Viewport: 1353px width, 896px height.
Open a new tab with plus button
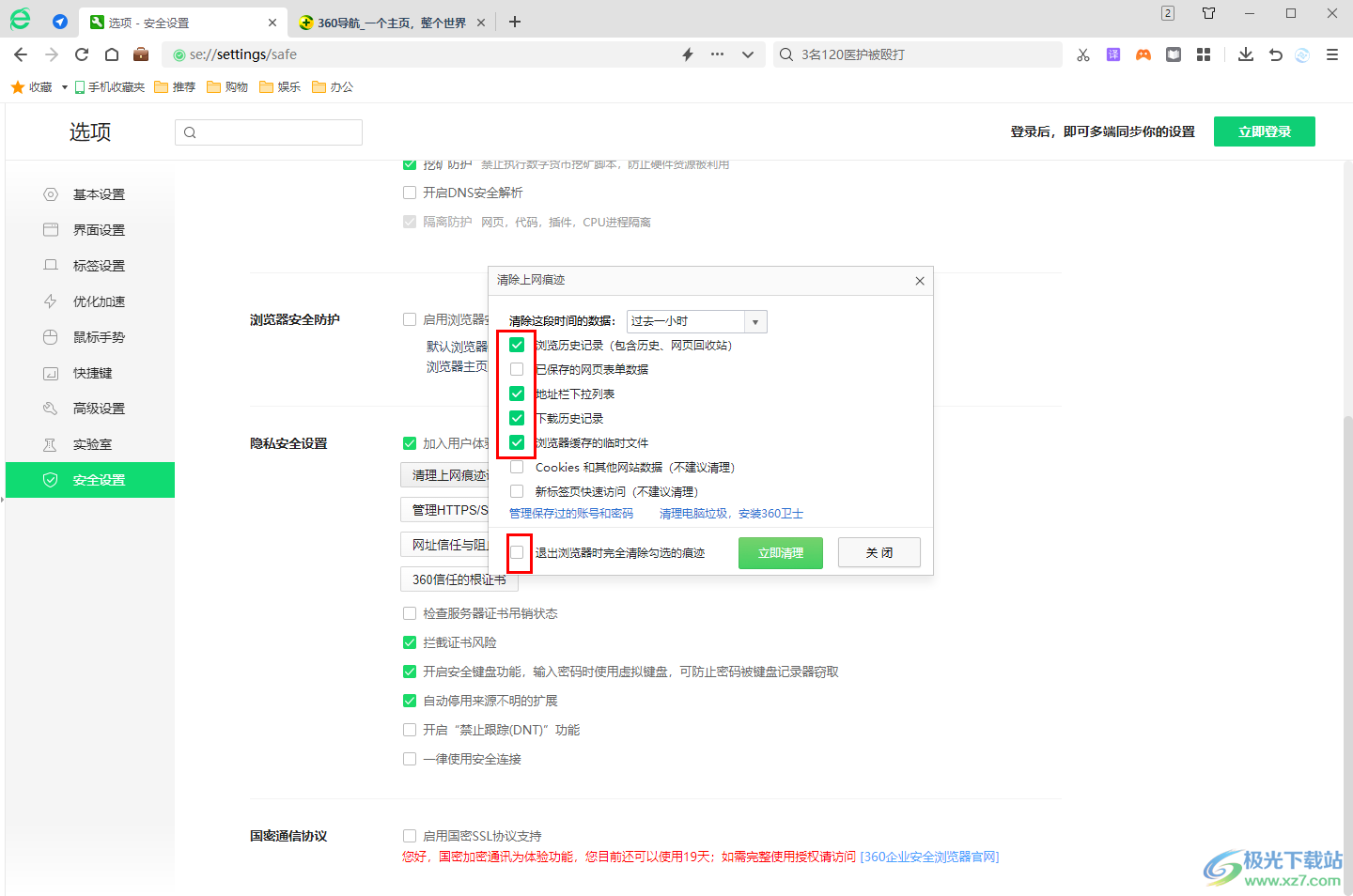[x=515, y=22]
